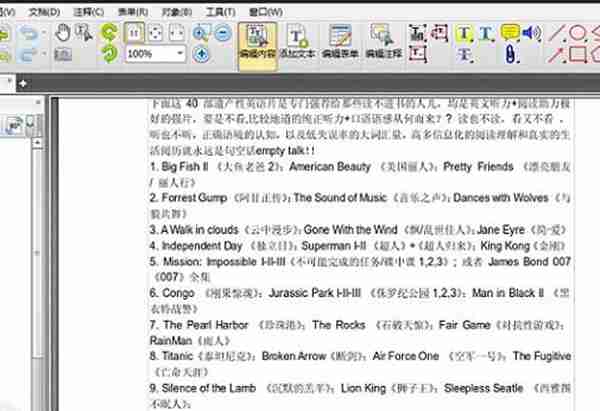The width and height of the screenshot is (600, 411).
Task: Select the Strikeout text tool
Action: [x=465, y=55]
